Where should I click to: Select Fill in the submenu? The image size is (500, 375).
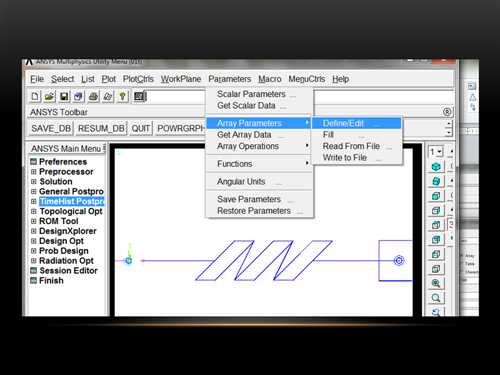pyautogui.click(x=357, y=135)
